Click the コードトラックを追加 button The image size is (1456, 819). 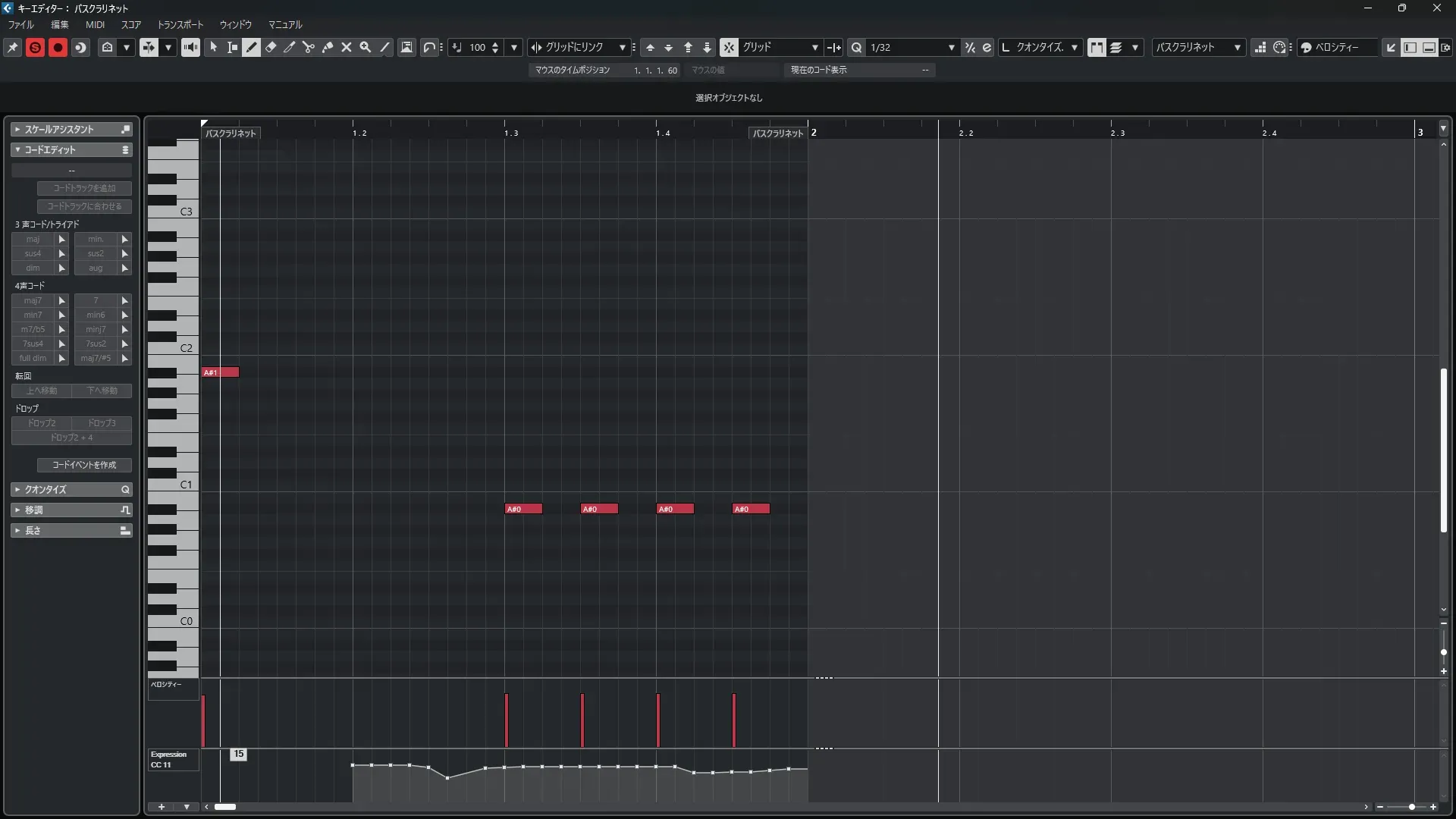pos(84,188)
